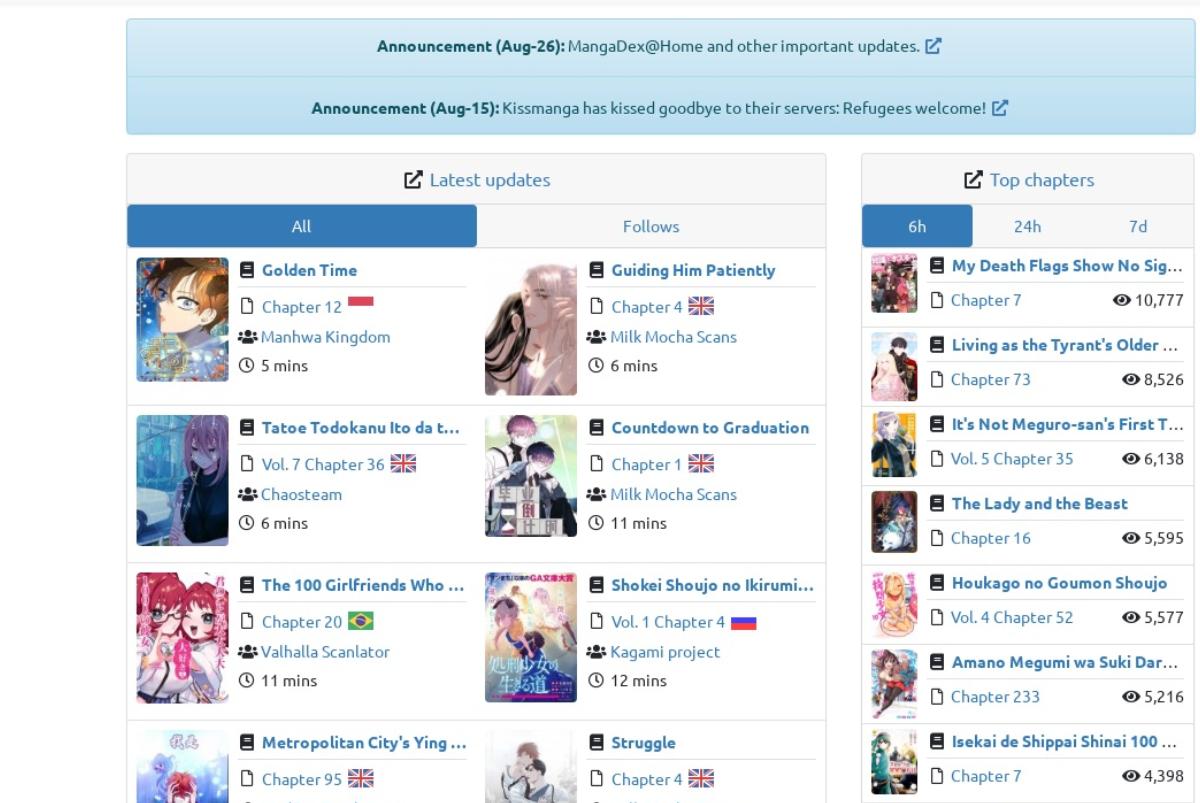1200x803 pixels.
Task: Click the clock icon beside Golden Time's 5 mins
Action: (247, 366)
